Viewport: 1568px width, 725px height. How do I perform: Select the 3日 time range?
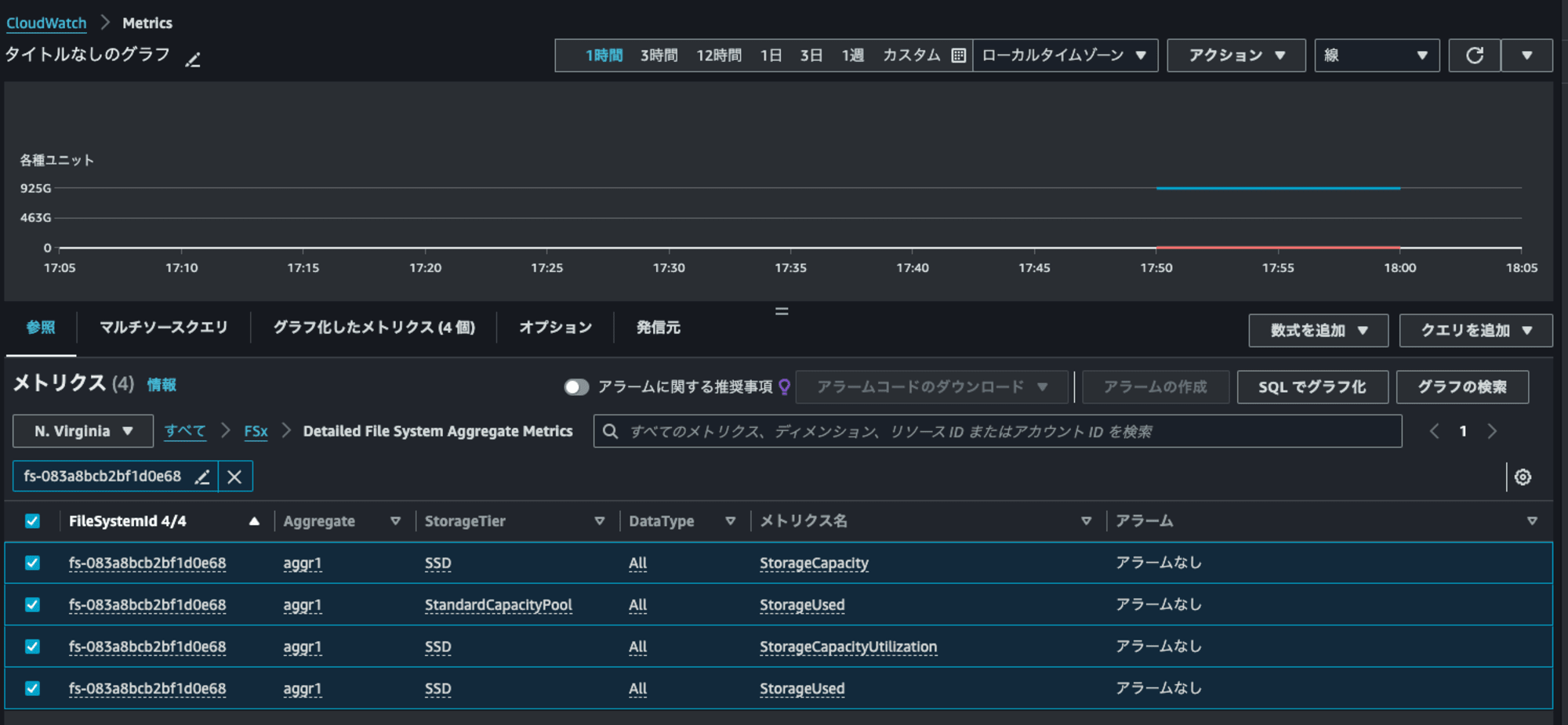click(811, 56)
